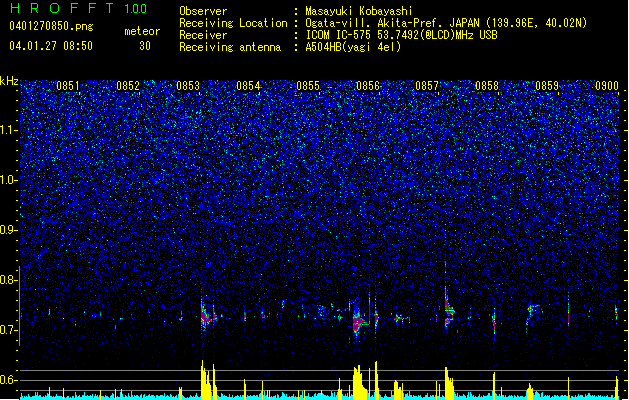
Task: Click the 0852 time marker
Action: [128, 85]
